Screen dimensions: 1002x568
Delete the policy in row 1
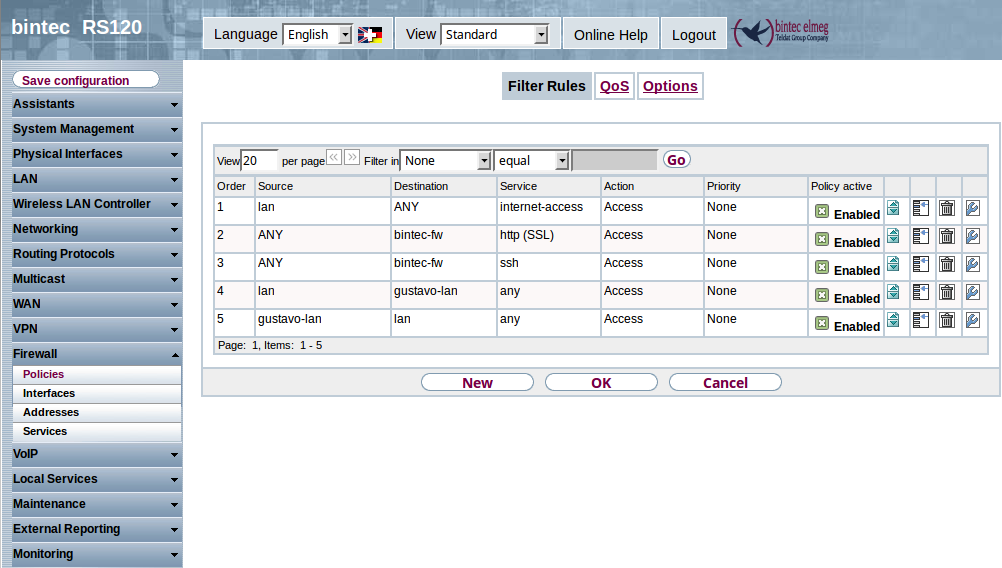pyautogui.click(x=946, y=208)
